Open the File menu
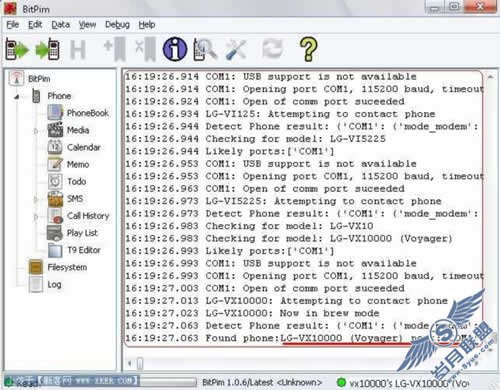Viewport: 500px width, 390px height. (x=13, y=25)
